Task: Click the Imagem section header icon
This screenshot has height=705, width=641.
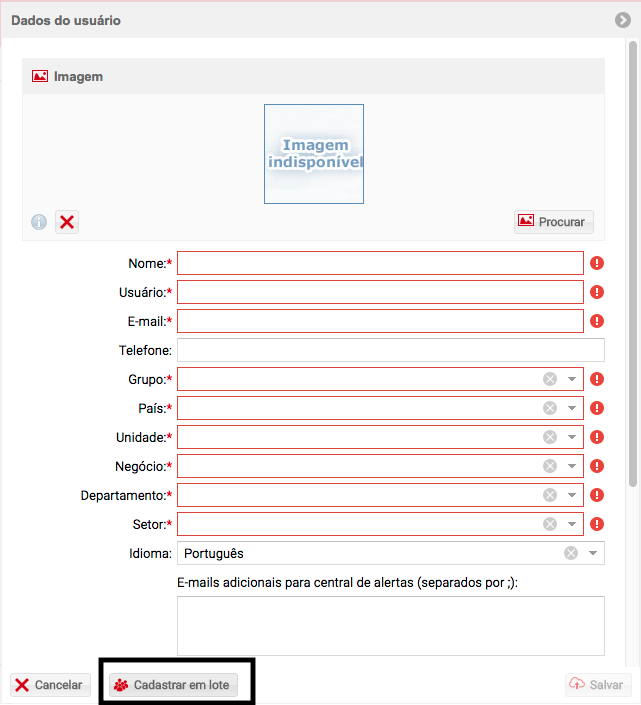Action: 40,76
